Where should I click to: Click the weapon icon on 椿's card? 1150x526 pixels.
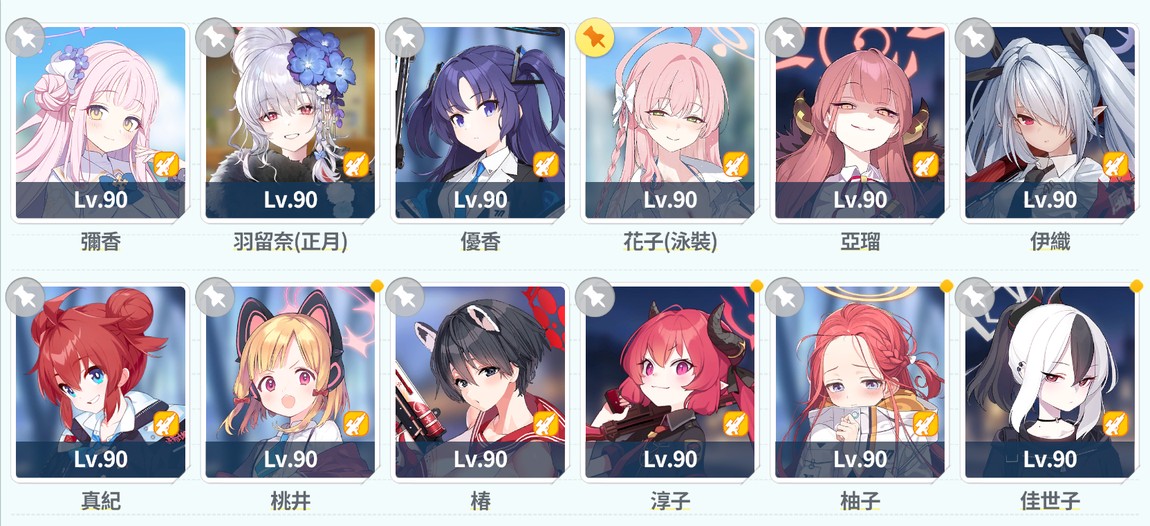click(546, 424)
